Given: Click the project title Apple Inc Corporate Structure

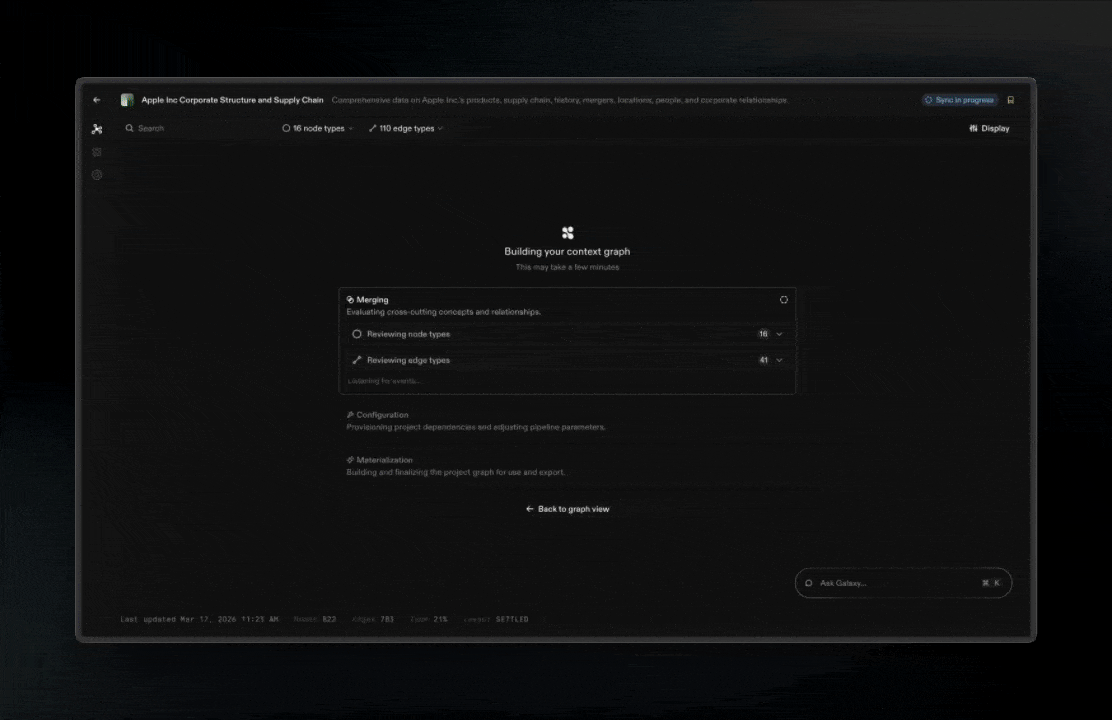Looking at the screenshot, I should [x=232, y=100].
